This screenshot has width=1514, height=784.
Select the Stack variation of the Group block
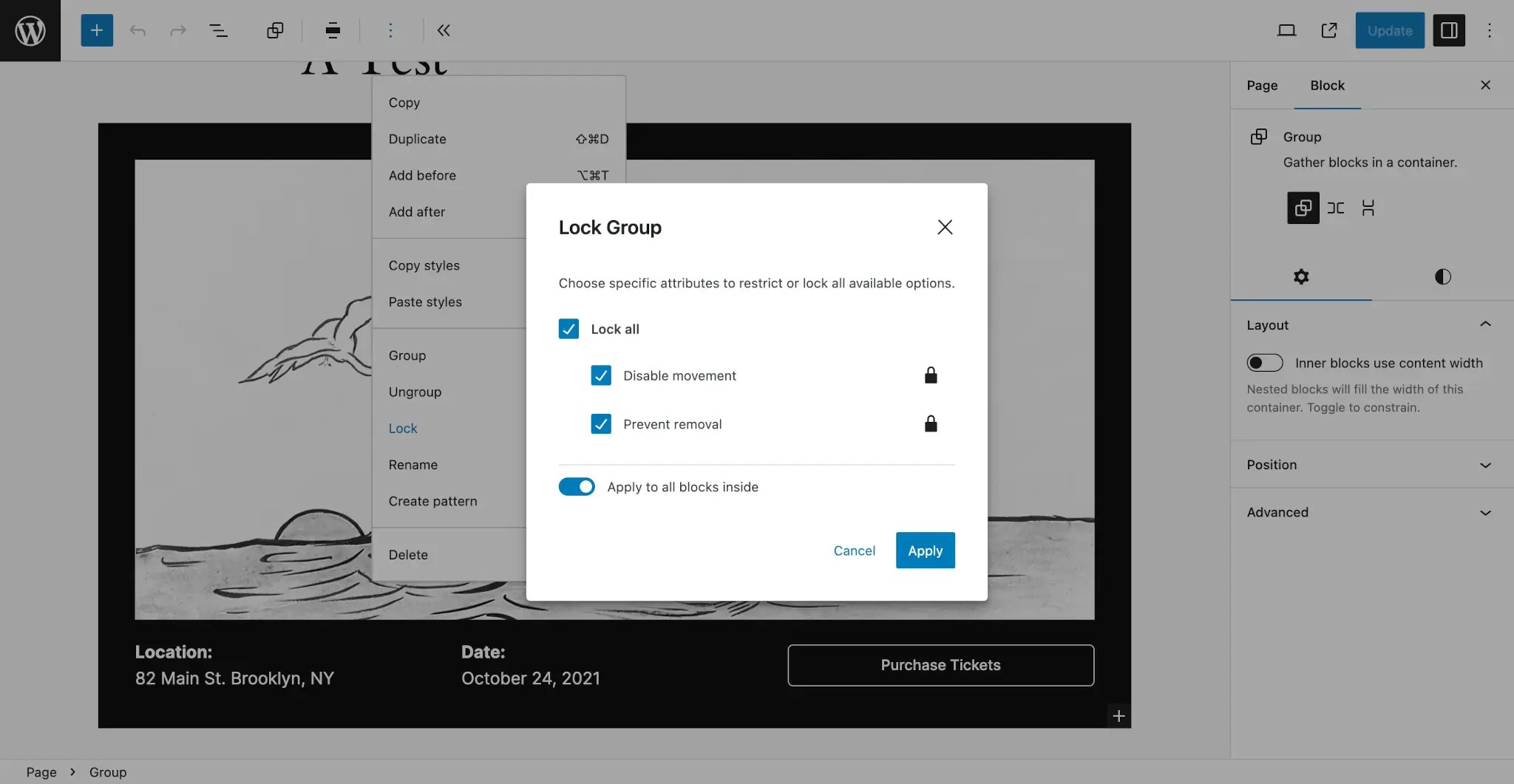1368,208
